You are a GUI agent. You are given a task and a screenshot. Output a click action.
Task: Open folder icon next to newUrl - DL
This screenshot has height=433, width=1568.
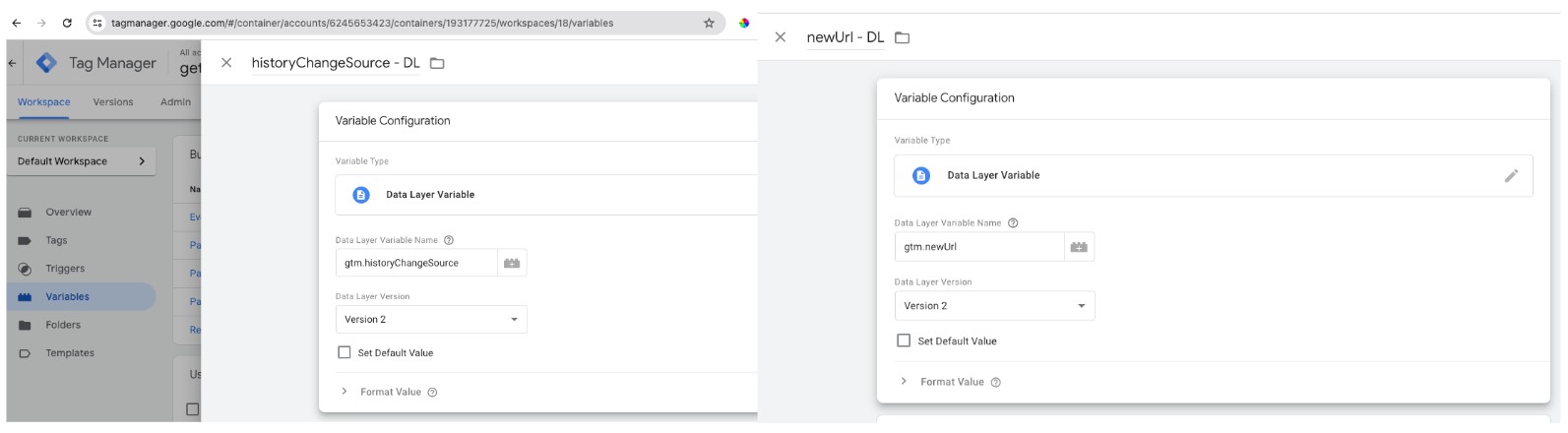(901, 37)
